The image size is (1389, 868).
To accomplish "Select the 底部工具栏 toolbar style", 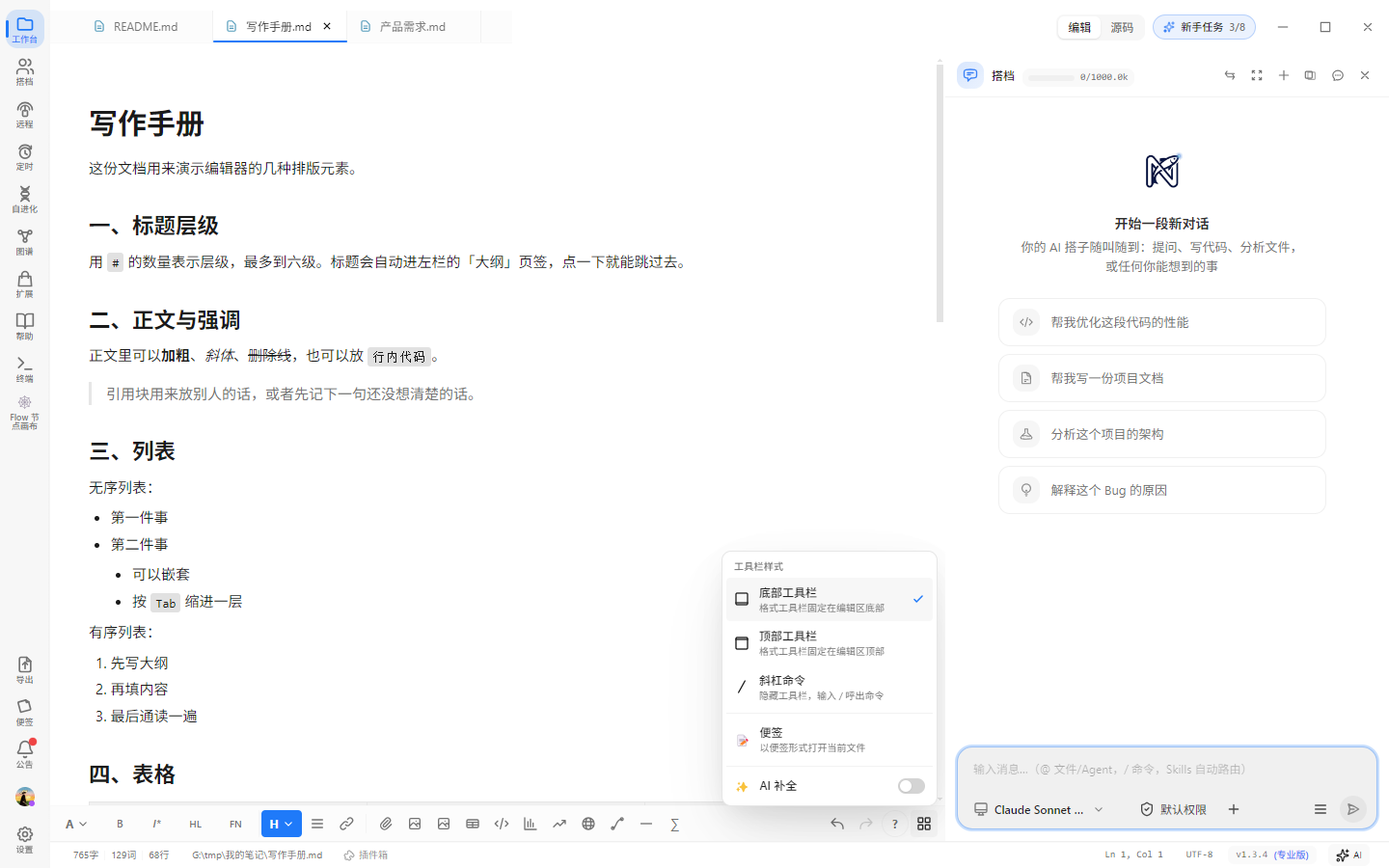I will (830, 600).
